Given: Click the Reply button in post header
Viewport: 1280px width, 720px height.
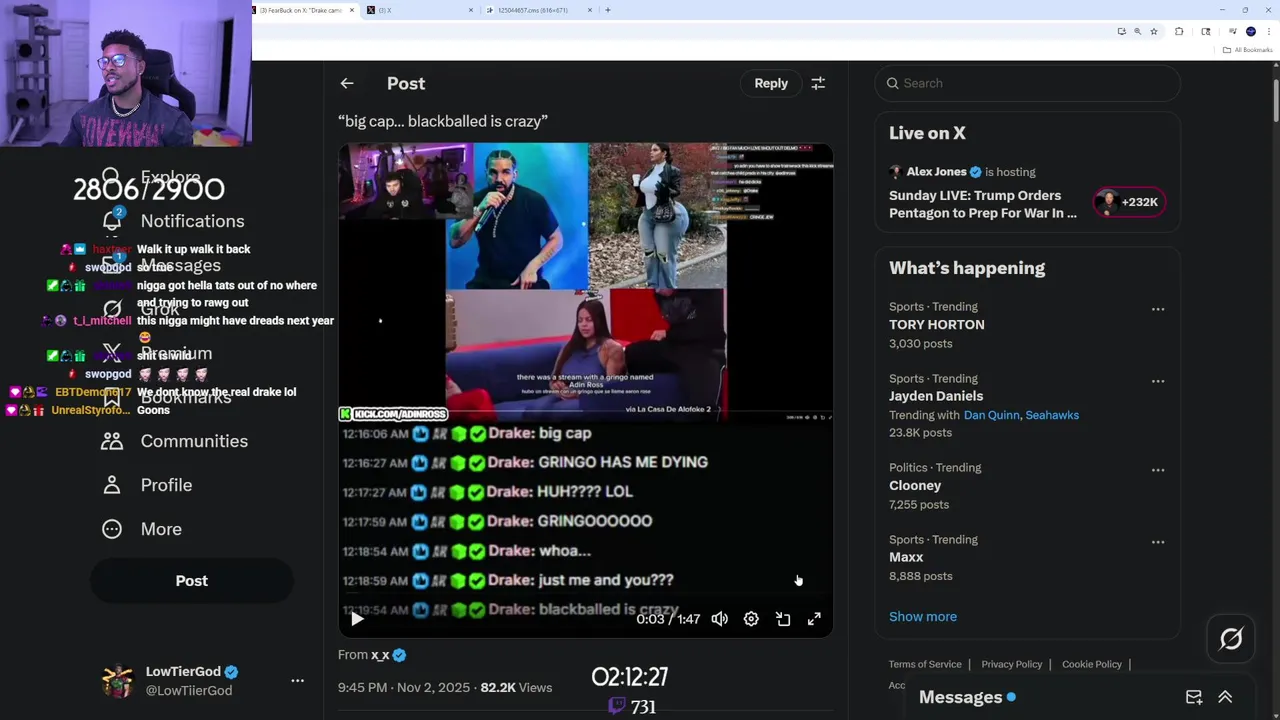Looking at the screenshot, I should (x=771, y=83).
